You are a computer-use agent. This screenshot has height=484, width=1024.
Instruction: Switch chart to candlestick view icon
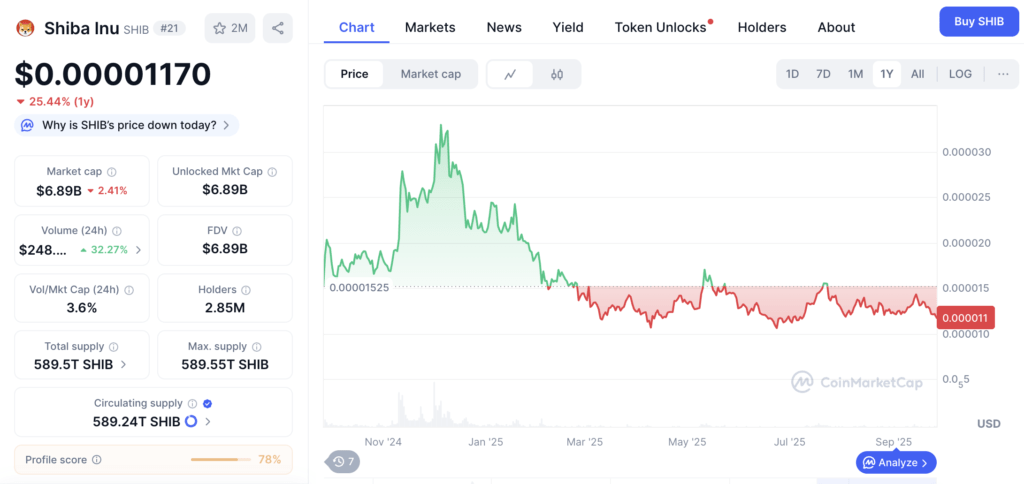tap(556, 74)
